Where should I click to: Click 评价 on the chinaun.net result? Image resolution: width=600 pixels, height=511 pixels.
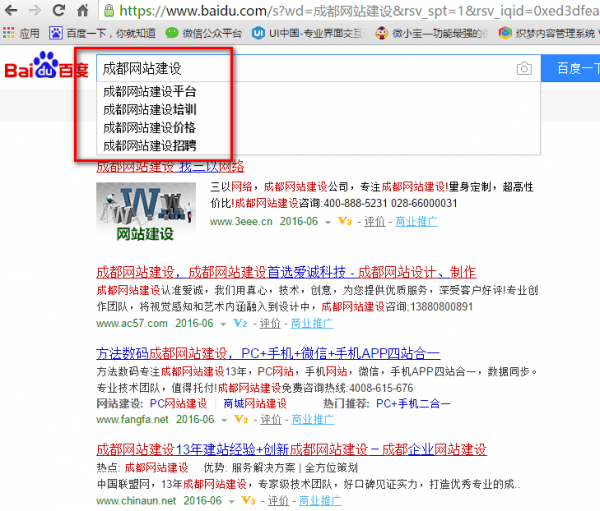coord(278,501)
